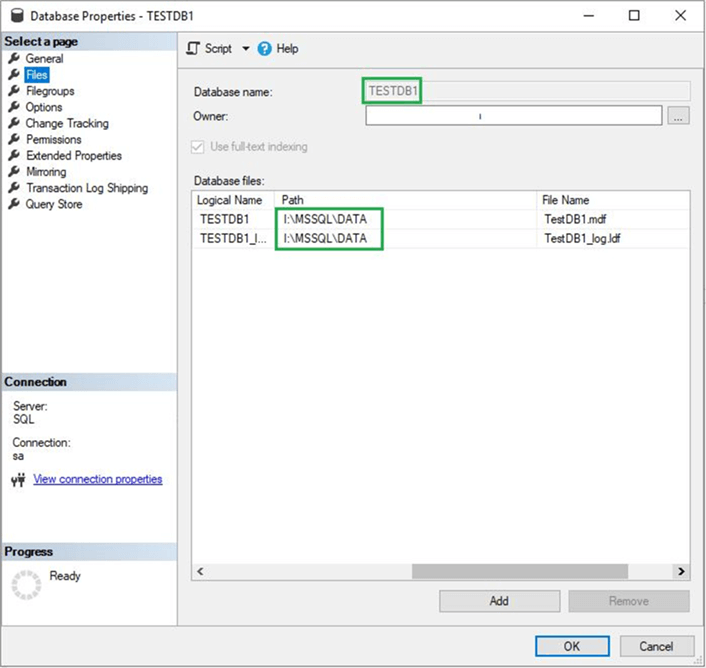Open the Change Tracking page
This screenshot has width=706, height=668.
pos(67,123)
